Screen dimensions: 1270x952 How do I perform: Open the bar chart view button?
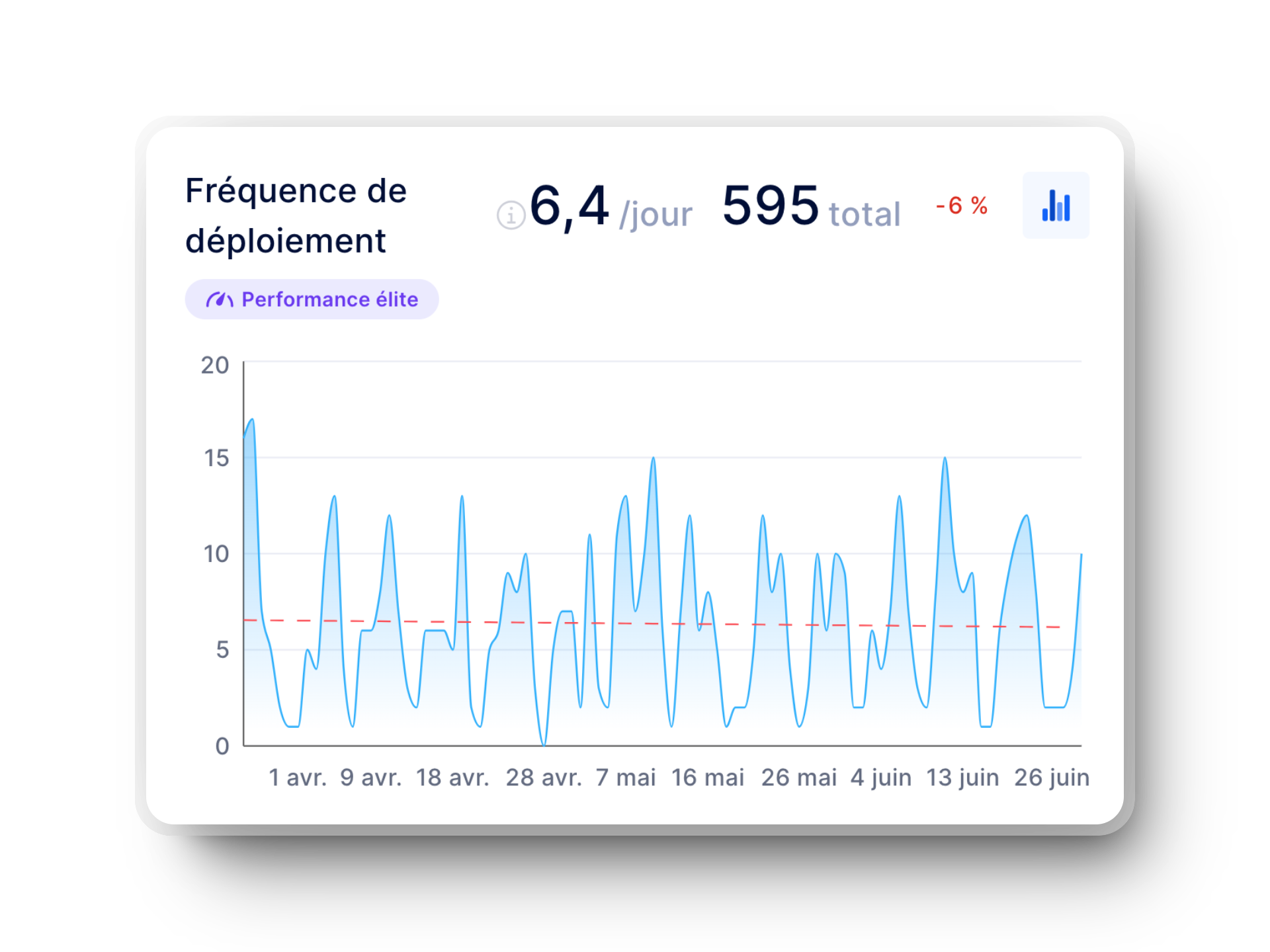tap(1056, 206)
